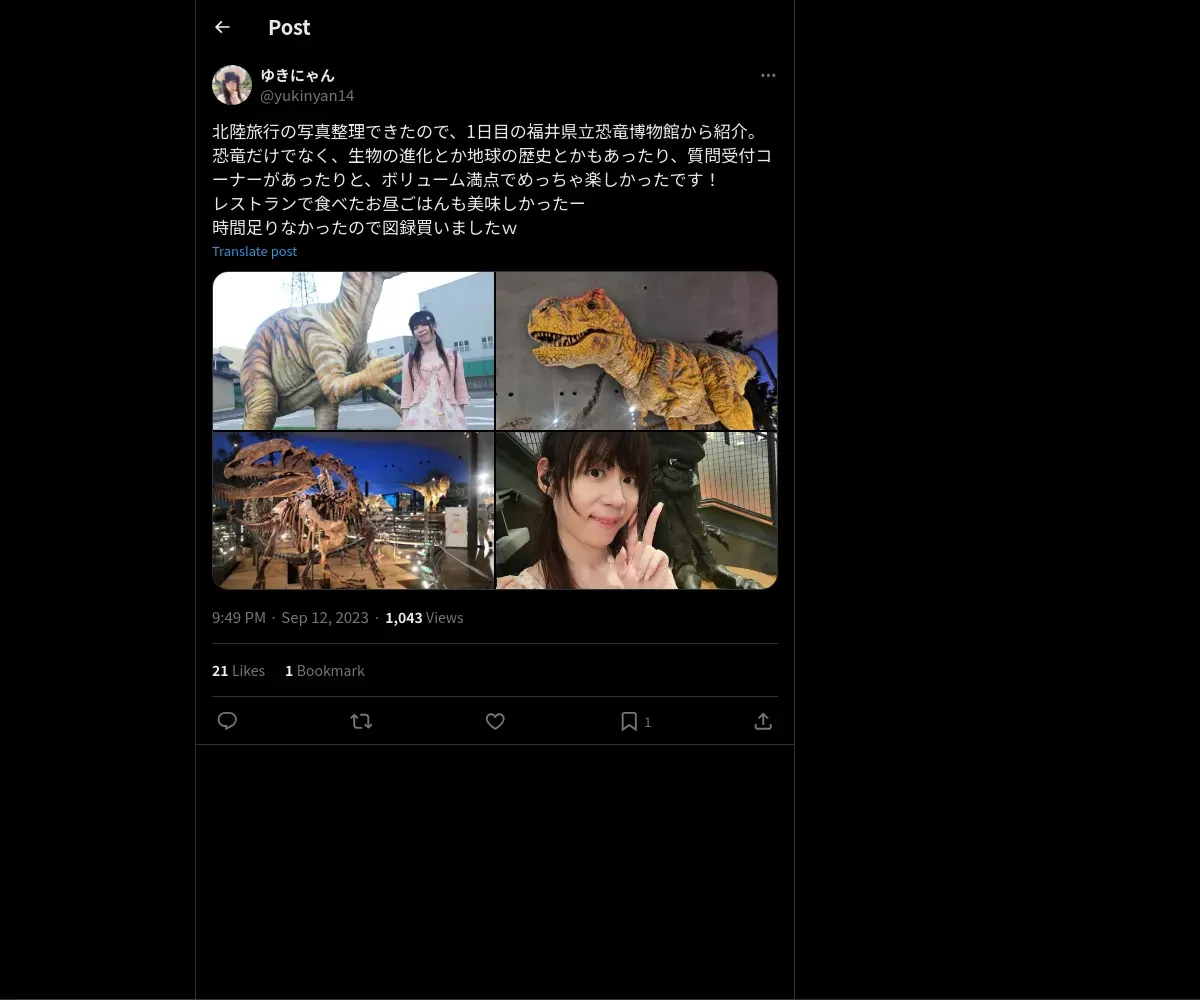Open the three-dot more options menu
Viewport: 1200px width, 1000px height.
[x=768, y=75]
